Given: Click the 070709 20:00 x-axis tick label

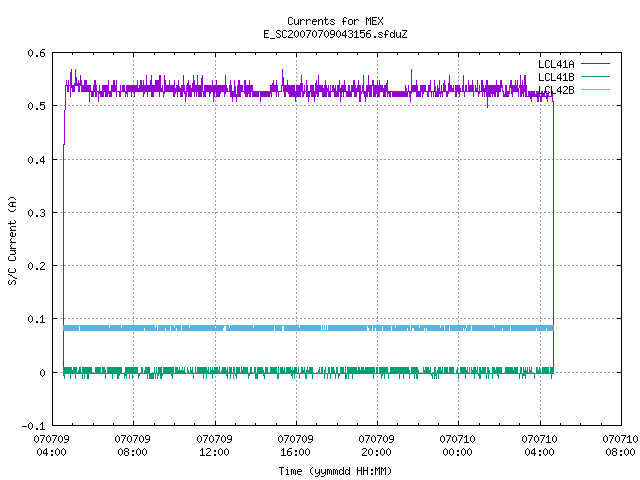Looking at the screenshot, I should click(x=376, y=446).
